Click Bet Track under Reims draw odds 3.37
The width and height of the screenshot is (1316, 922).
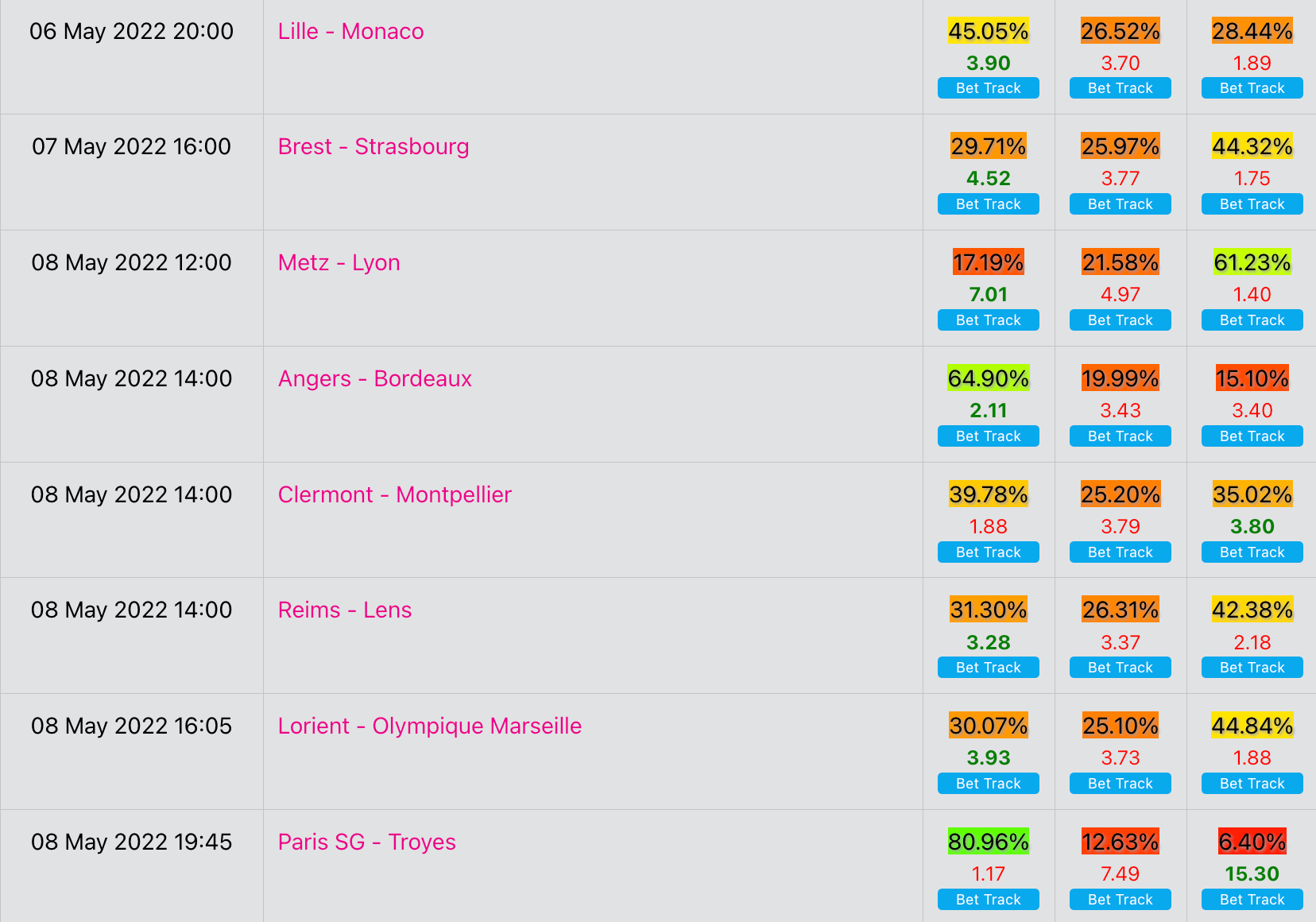click(x=1121, y=668)
